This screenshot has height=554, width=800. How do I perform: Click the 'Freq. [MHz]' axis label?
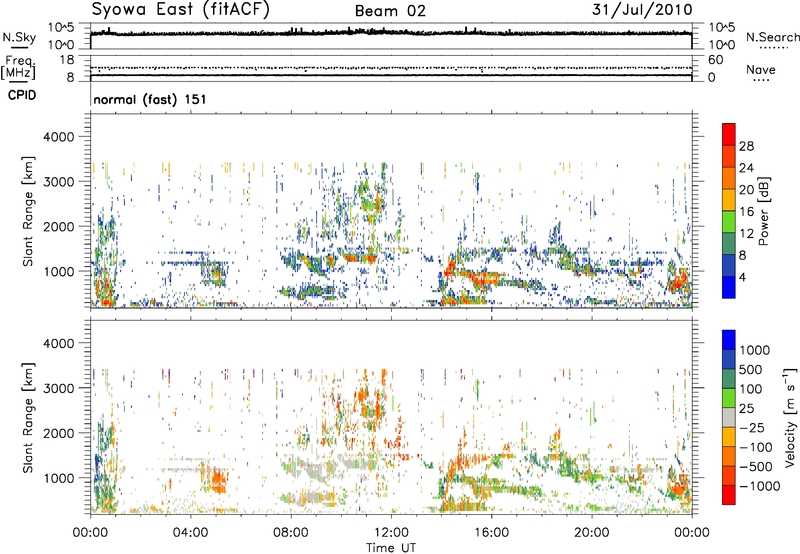(19, 68)
